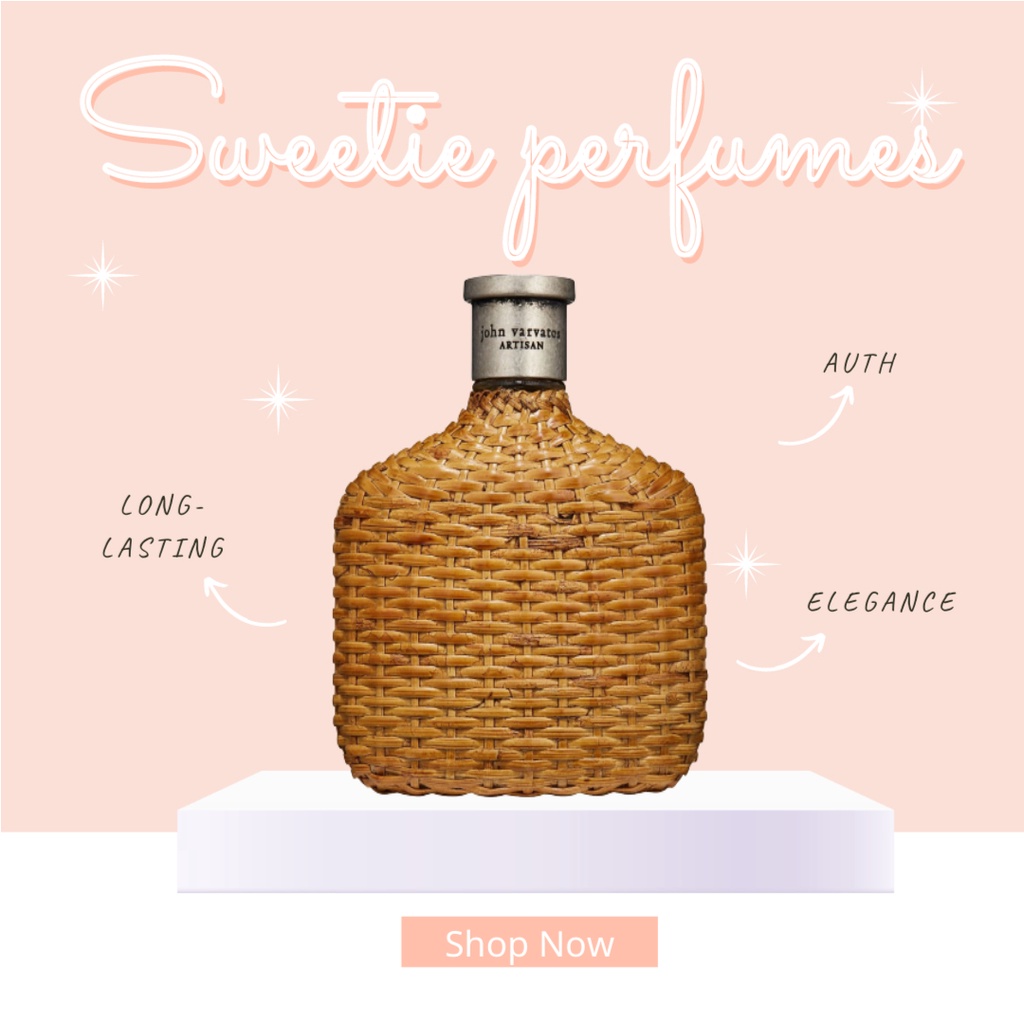Click the john varvatos ARTISAN label

pos(520,338)
